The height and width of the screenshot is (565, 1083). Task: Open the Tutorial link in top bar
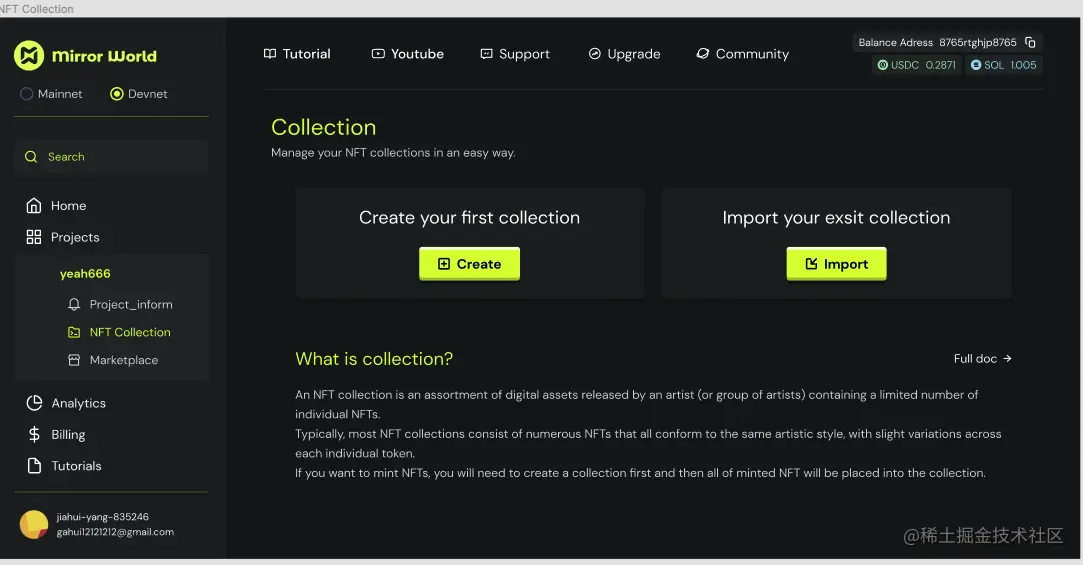pyautogui.click(x=307, y=54)
